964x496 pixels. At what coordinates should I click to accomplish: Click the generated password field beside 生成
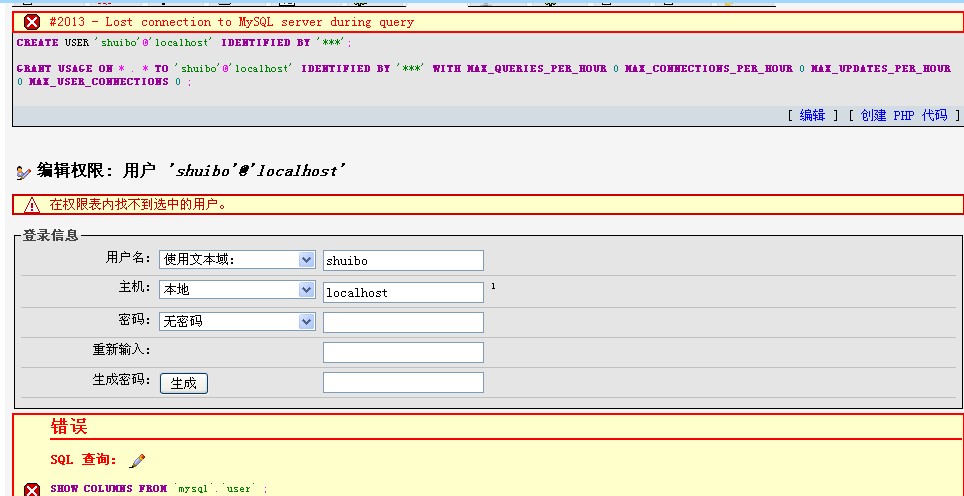tap(403, 382)
